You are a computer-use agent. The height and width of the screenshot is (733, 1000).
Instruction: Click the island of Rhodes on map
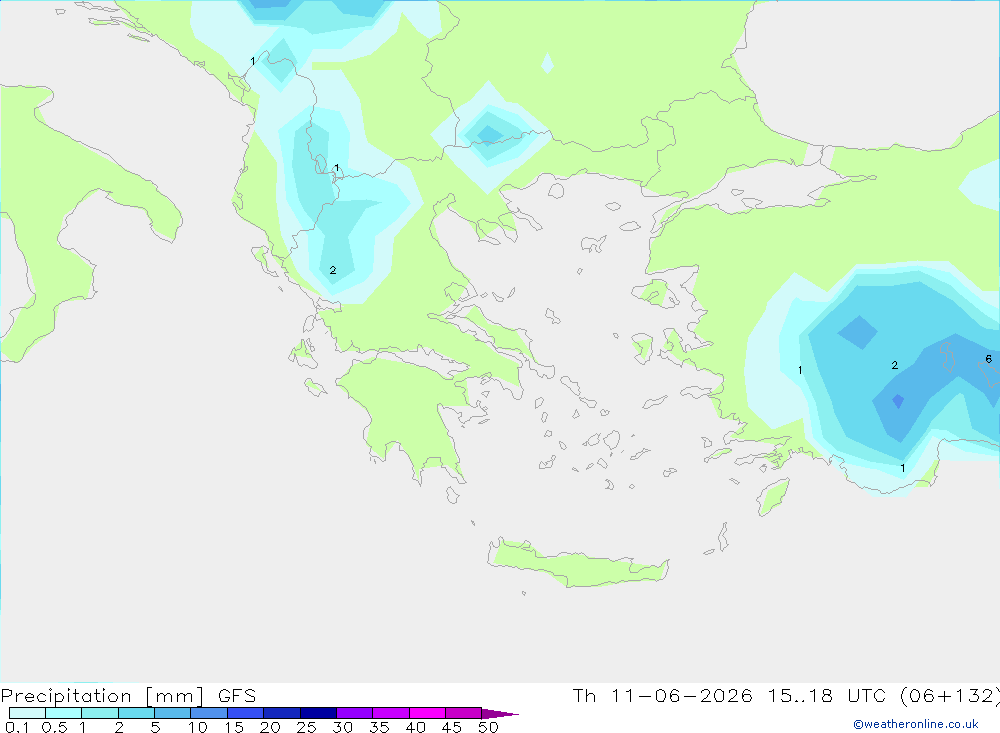pos(772,497)
